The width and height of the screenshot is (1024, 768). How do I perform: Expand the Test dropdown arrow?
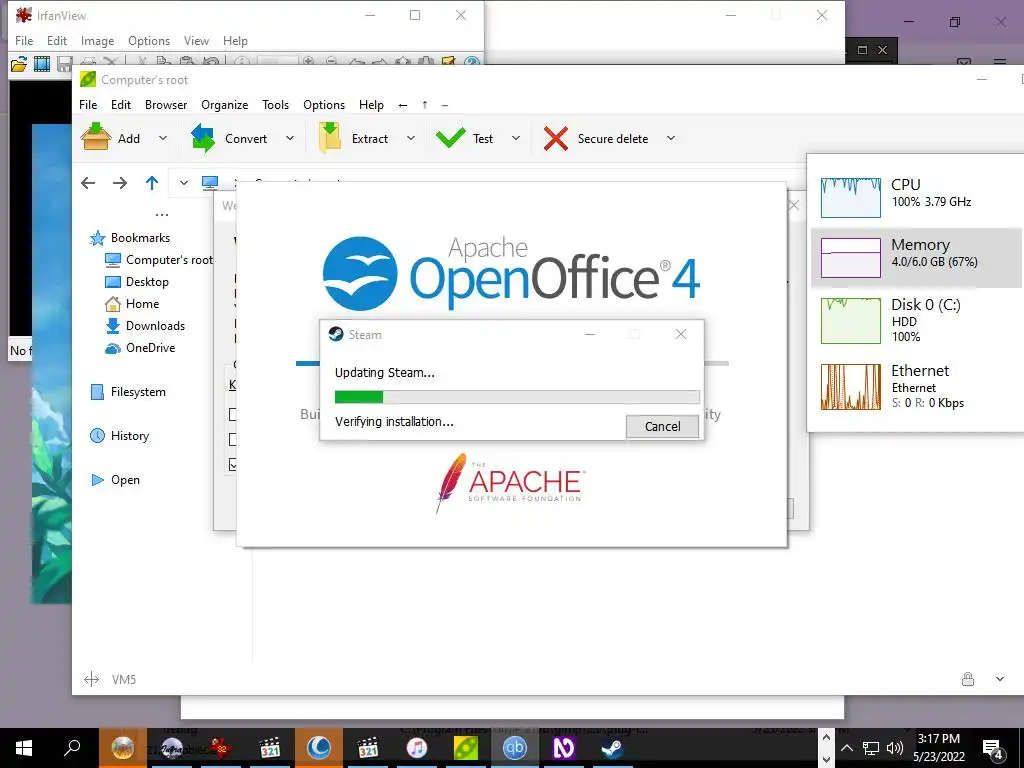tap(516, 138)
